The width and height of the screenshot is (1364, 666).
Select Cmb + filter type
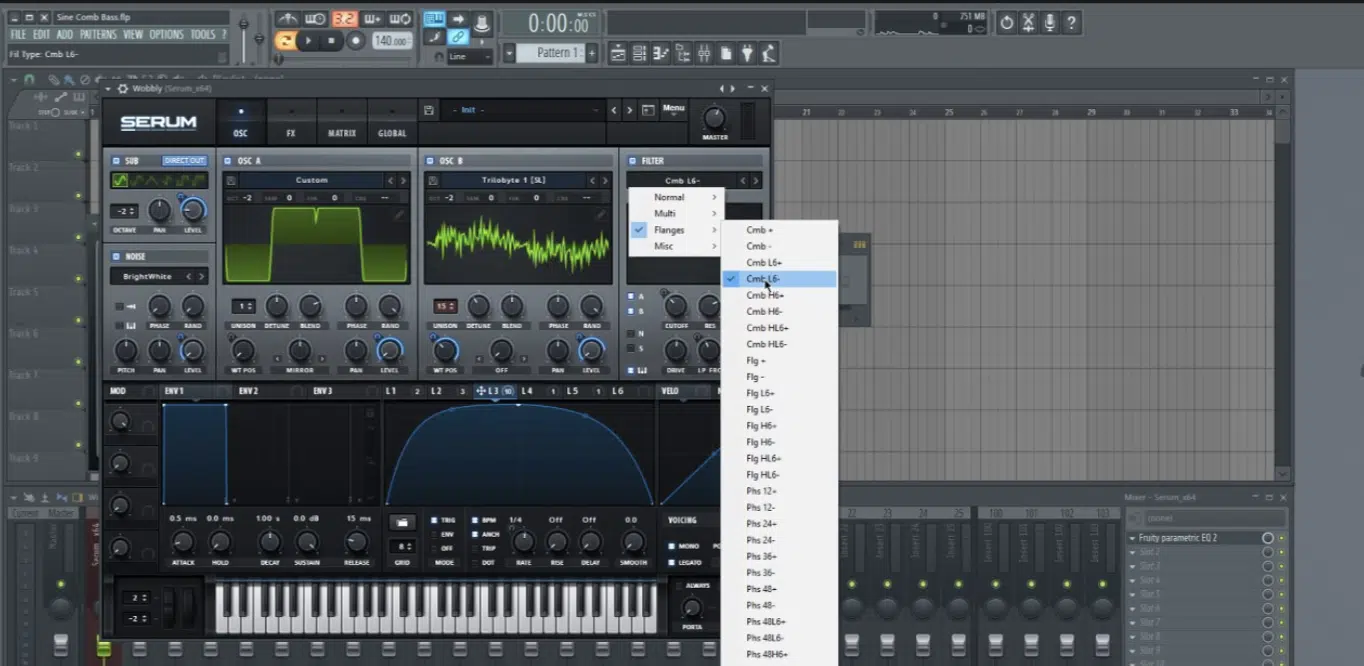pos(779,230)
